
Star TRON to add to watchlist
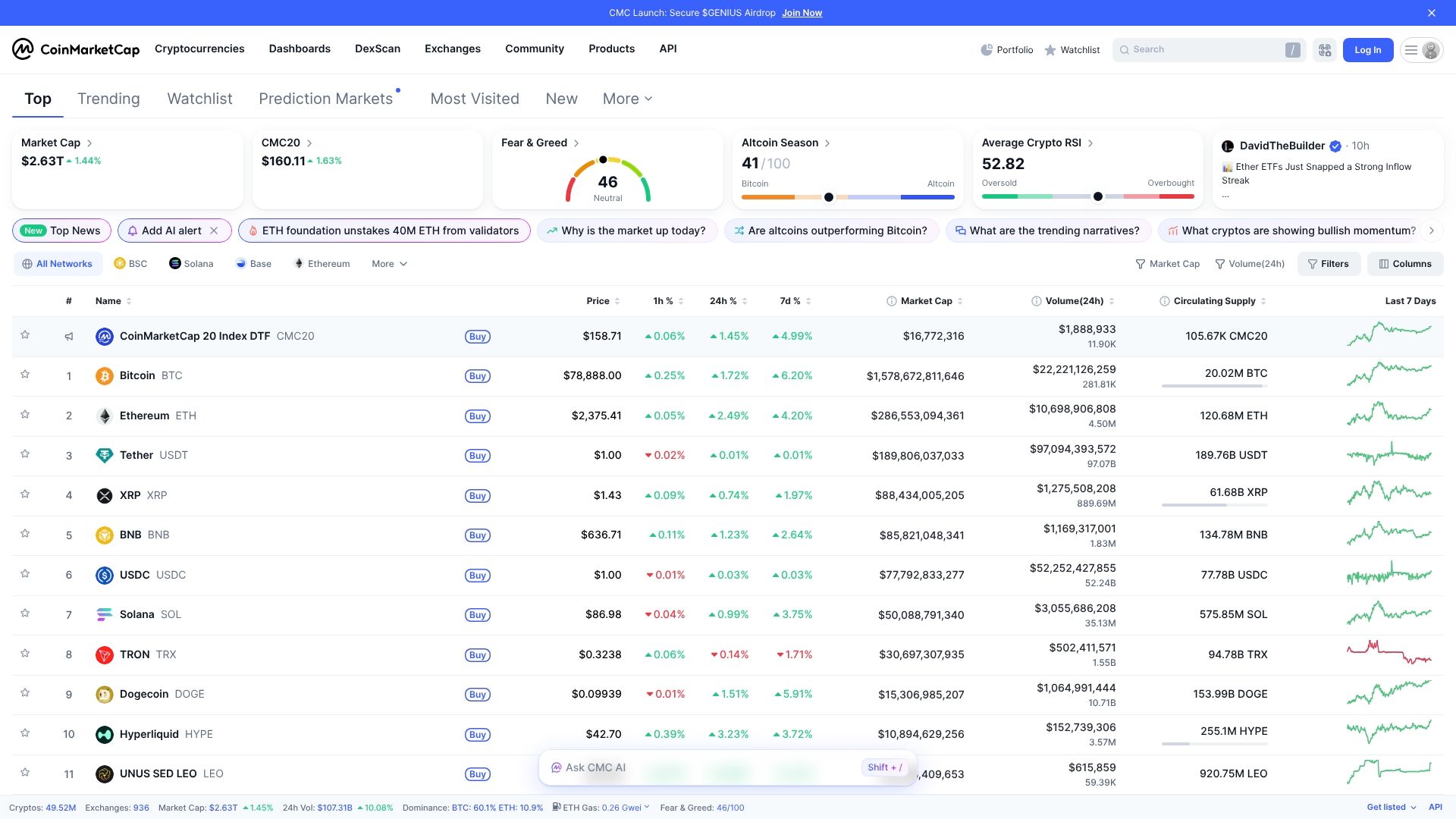coord(25,654)
